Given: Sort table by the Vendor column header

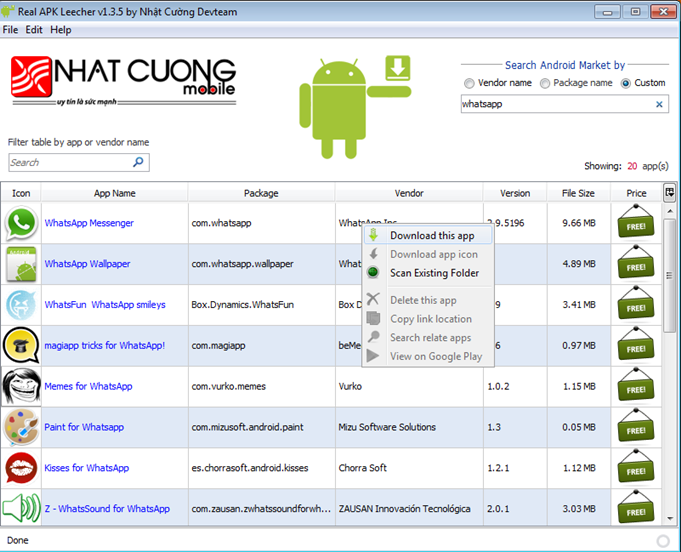Looking at the screenshot, I should pyautogui.click(x=409, y=193).
